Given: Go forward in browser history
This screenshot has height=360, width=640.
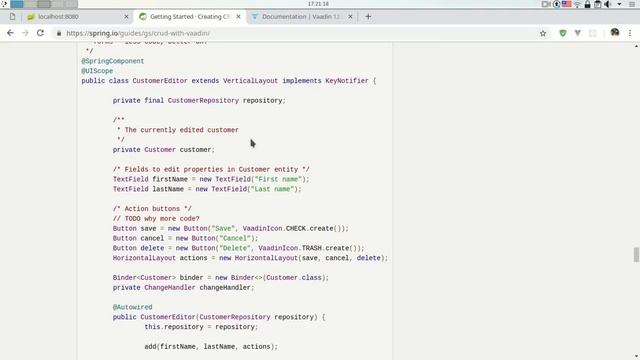Looking at the screenshot, I should (25, 33).
